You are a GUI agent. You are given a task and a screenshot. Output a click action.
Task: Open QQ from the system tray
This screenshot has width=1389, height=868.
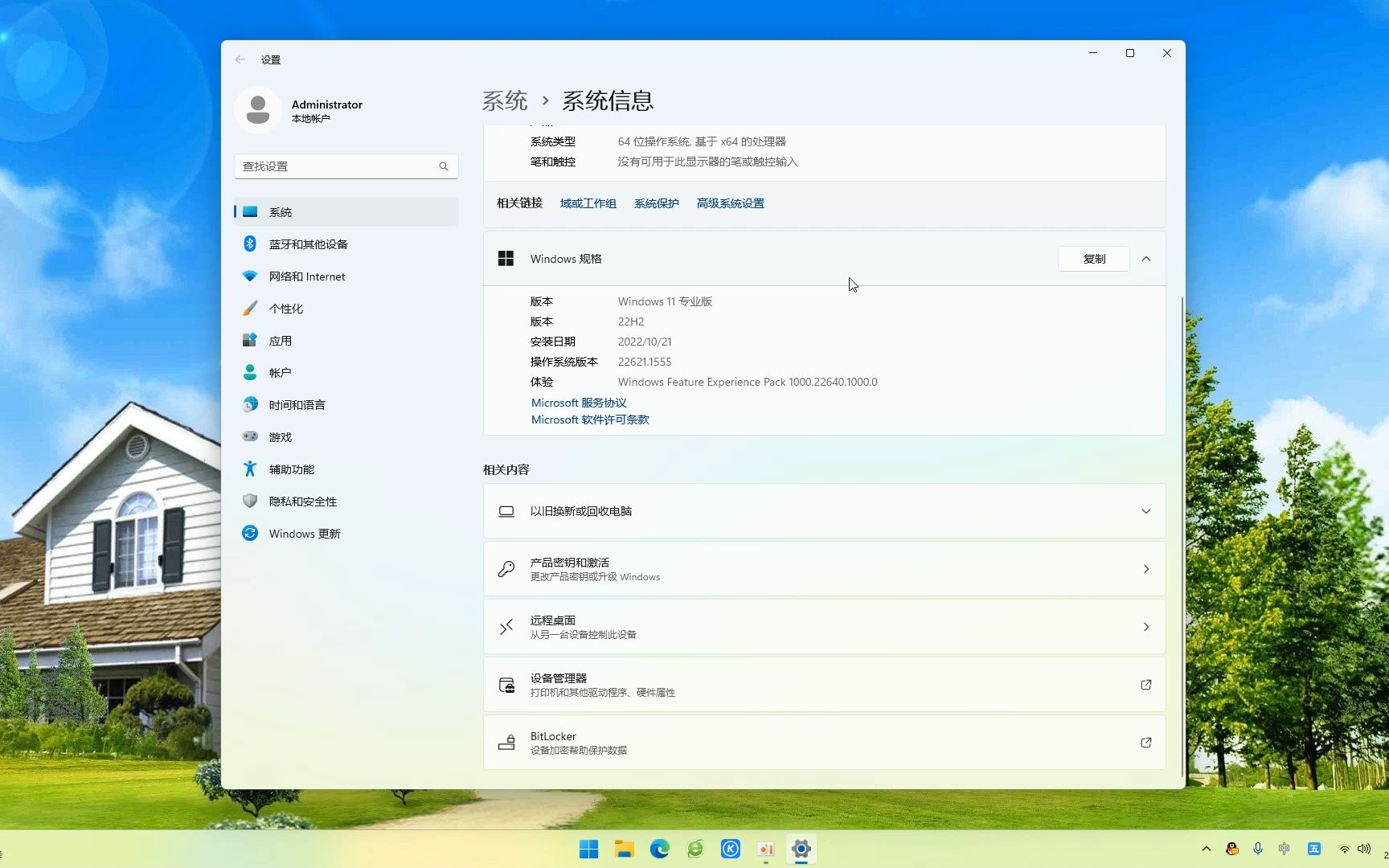click(x=1231, y=849)
